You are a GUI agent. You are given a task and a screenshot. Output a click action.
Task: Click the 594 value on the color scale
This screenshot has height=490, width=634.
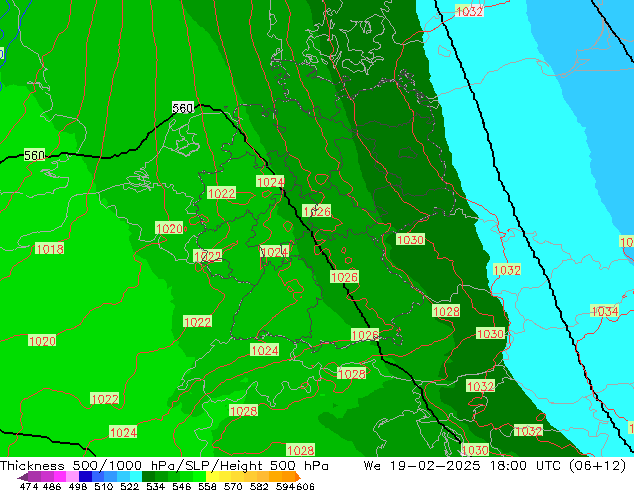285,486
